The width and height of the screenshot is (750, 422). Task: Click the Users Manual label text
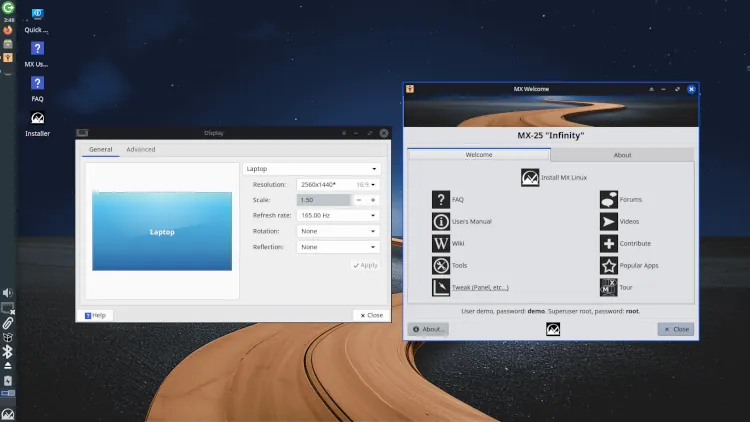point(472,222)
